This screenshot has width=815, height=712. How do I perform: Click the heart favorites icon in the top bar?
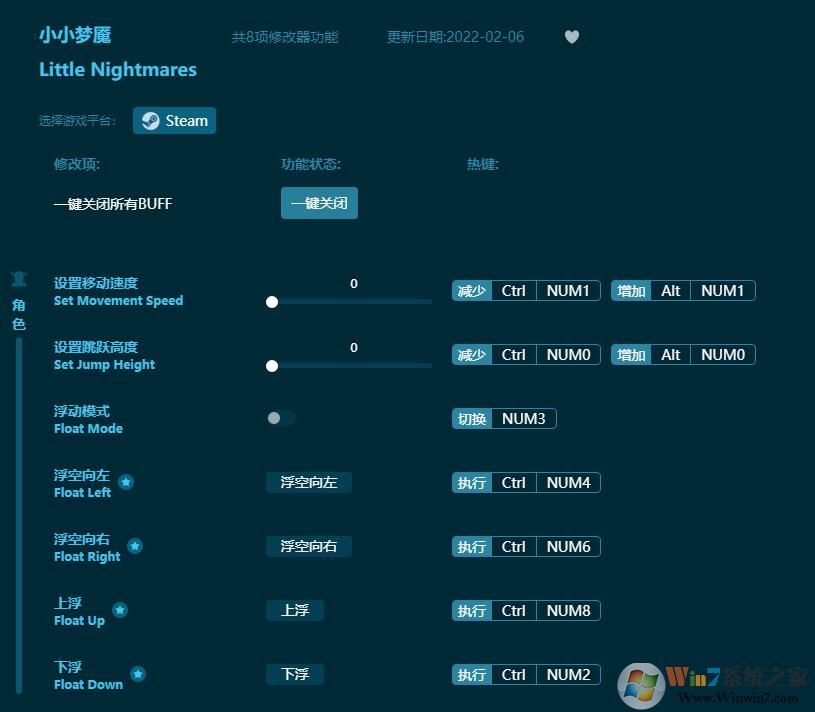click(571, 36)
